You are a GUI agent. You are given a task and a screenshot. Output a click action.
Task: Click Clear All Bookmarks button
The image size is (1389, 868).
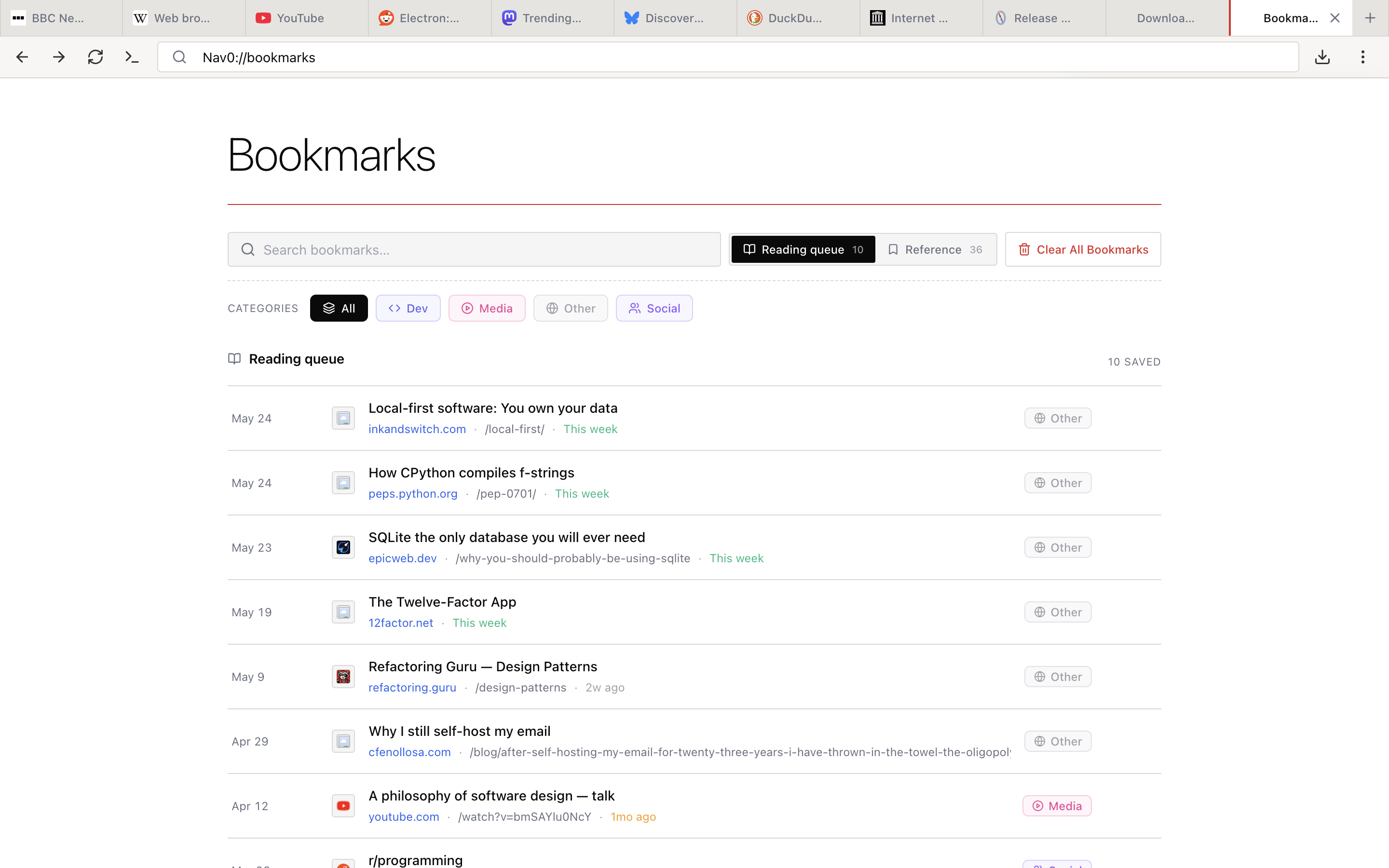1082,249
